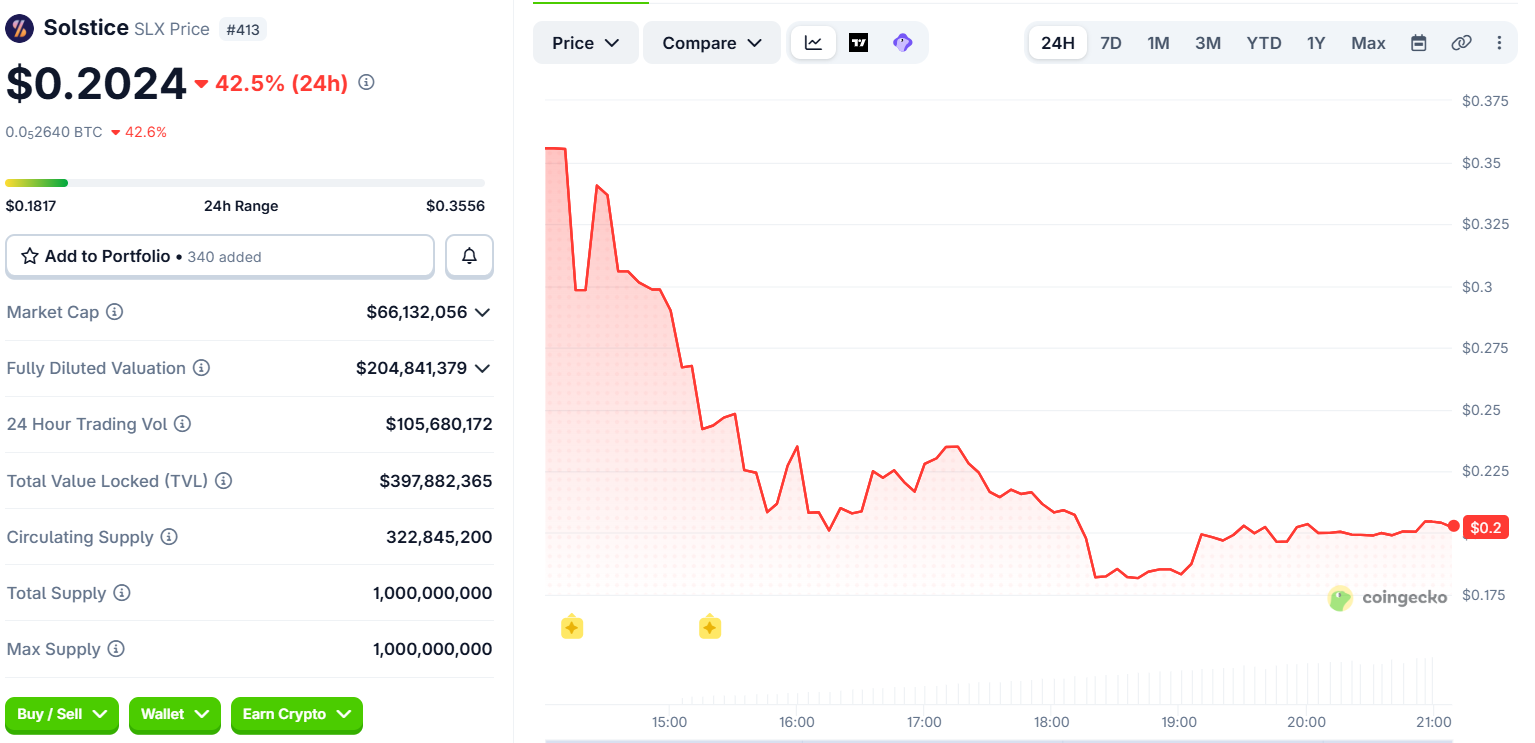Click the $0.375 price axis label
Screen dimensions: 1535x743
1485,100
